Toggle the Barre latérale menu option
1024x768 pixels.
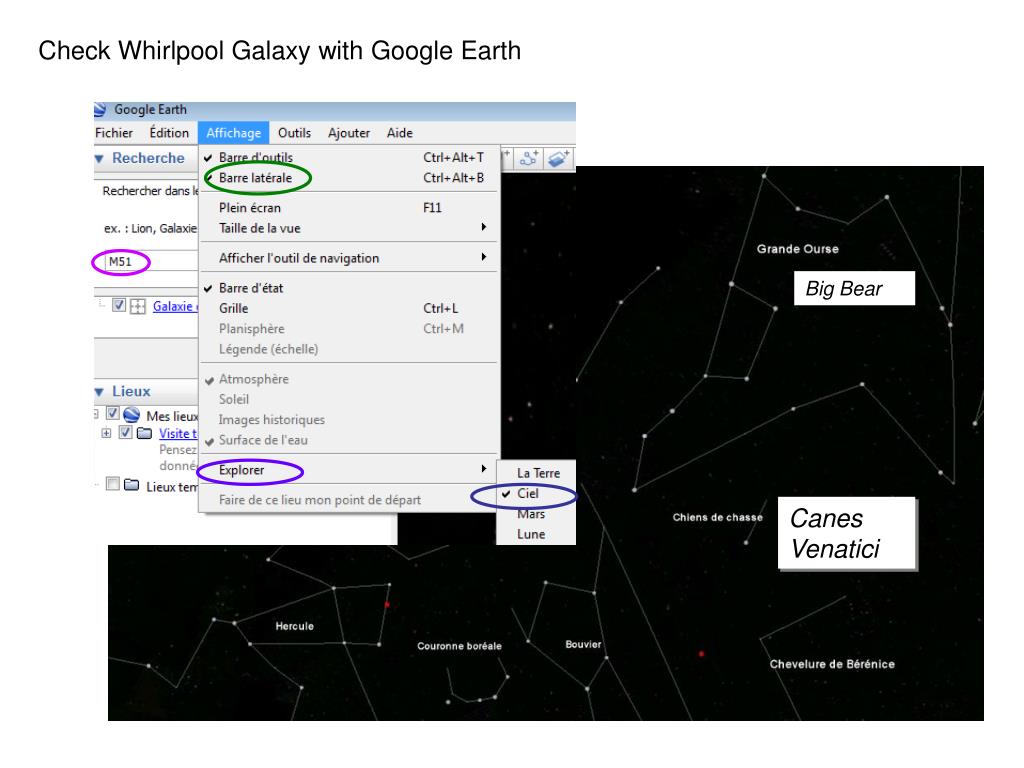tap(350, 178)
